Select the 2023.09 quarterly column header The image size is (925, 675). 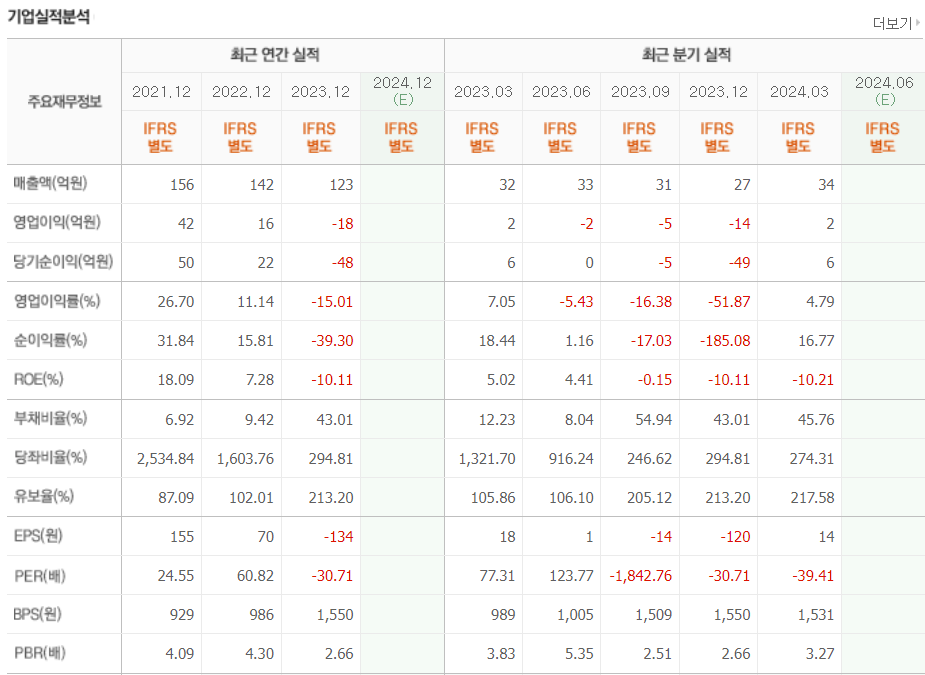pos(640,92)
